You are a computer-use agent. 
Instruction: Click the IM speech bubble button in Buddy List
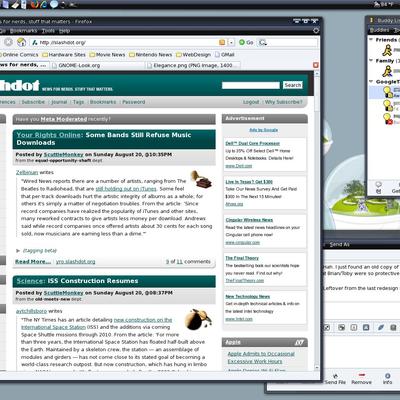pos(378,187)
